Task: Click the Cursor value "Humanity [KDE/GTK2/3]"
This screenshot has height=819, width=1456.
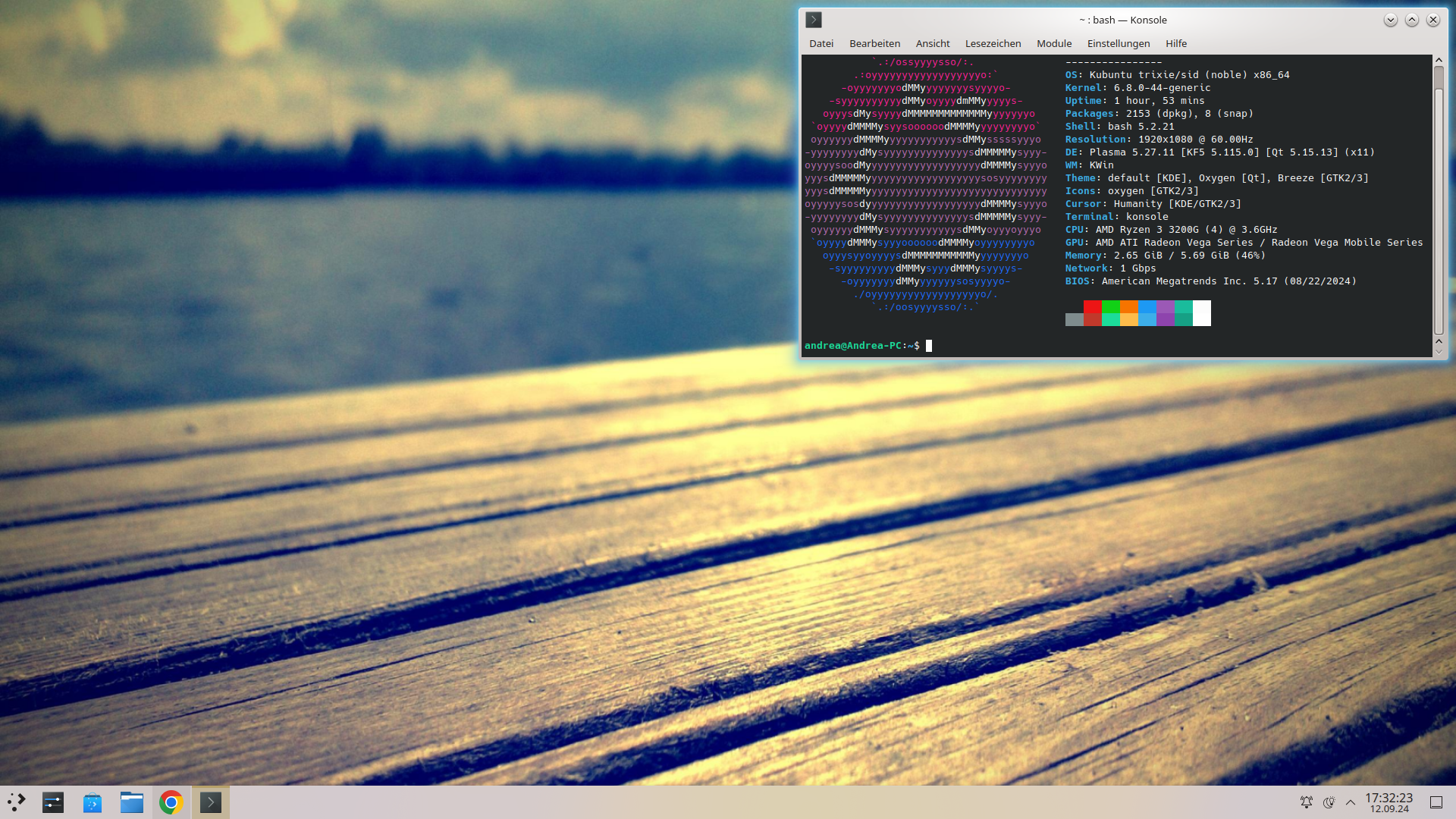Action: pos(1178,204)
